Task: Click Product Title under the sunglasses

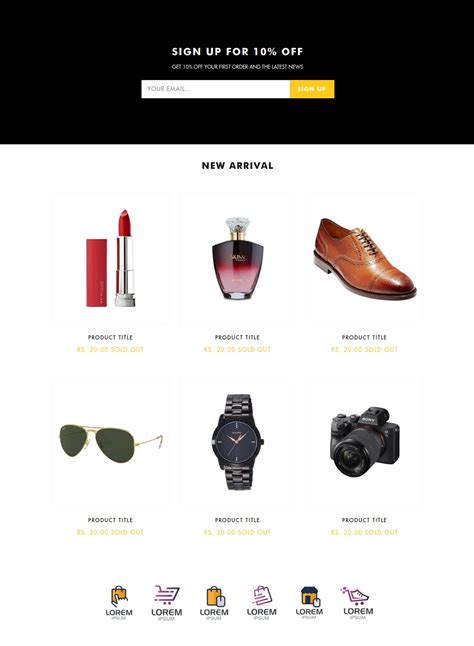Action: (x=110, y=520)
